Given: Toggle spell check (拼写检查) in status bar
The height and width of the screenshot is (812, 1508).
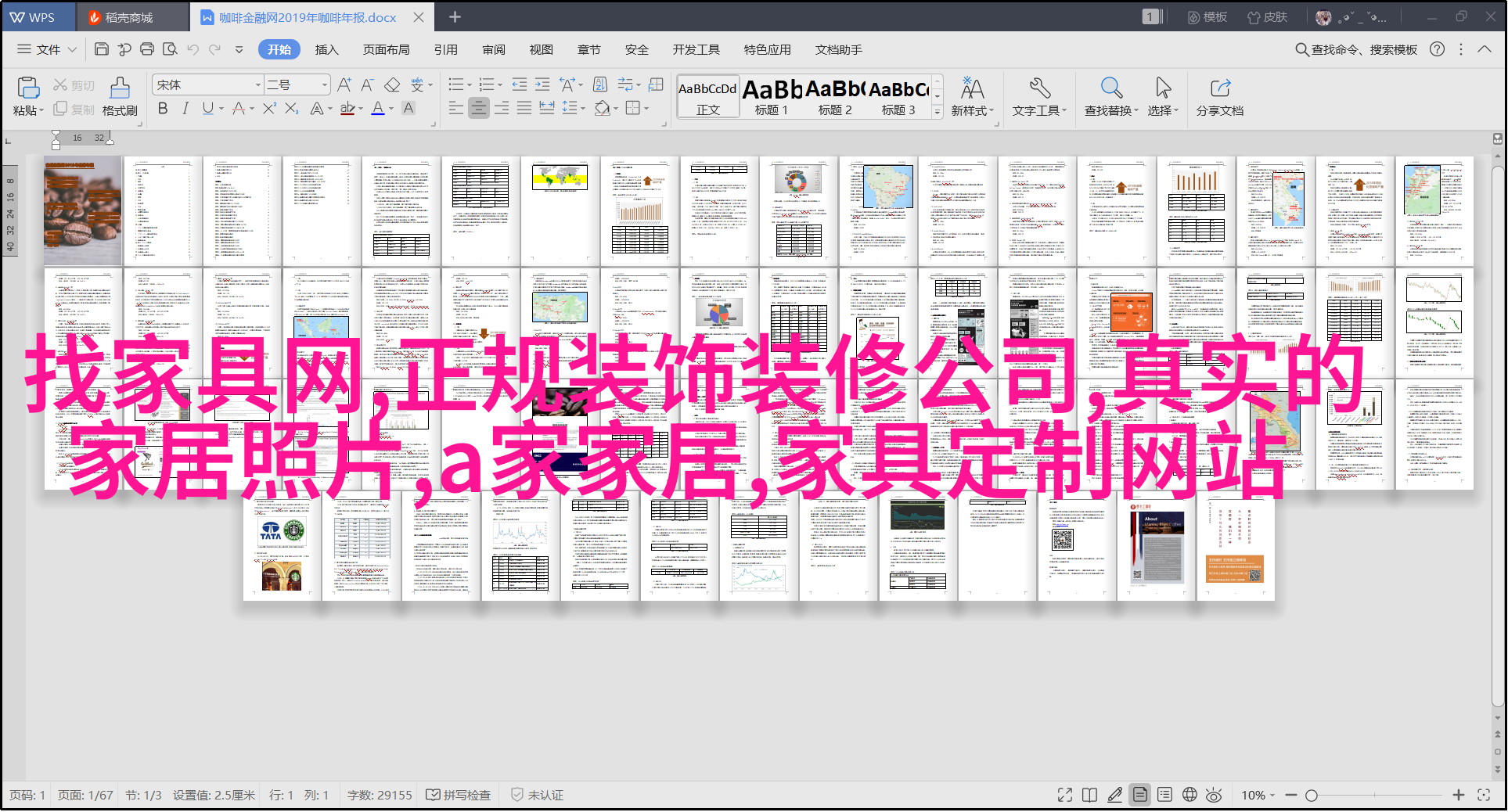Looking at the screenshot, I should coord(459,795).
